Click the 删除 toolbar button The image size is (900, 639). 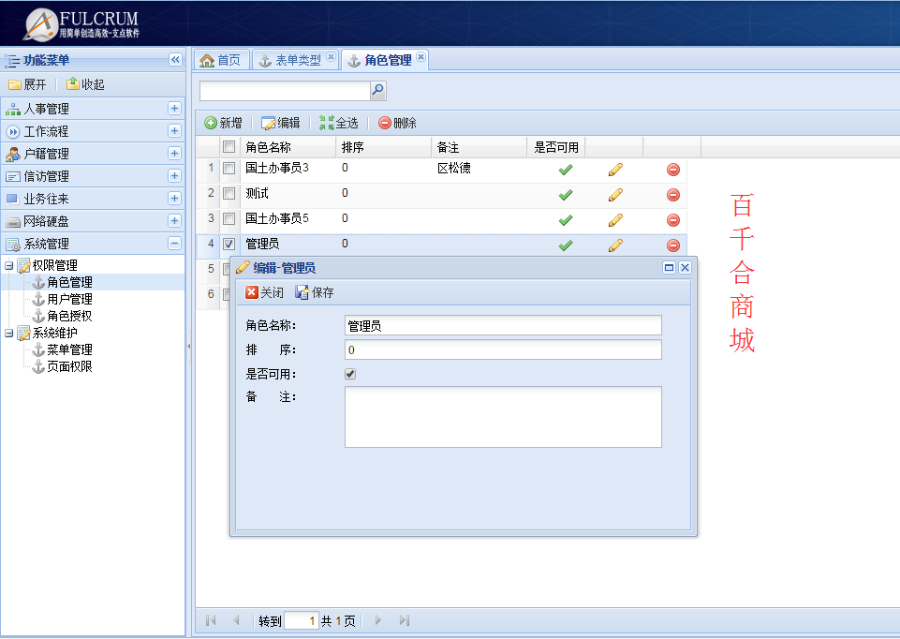397,123
